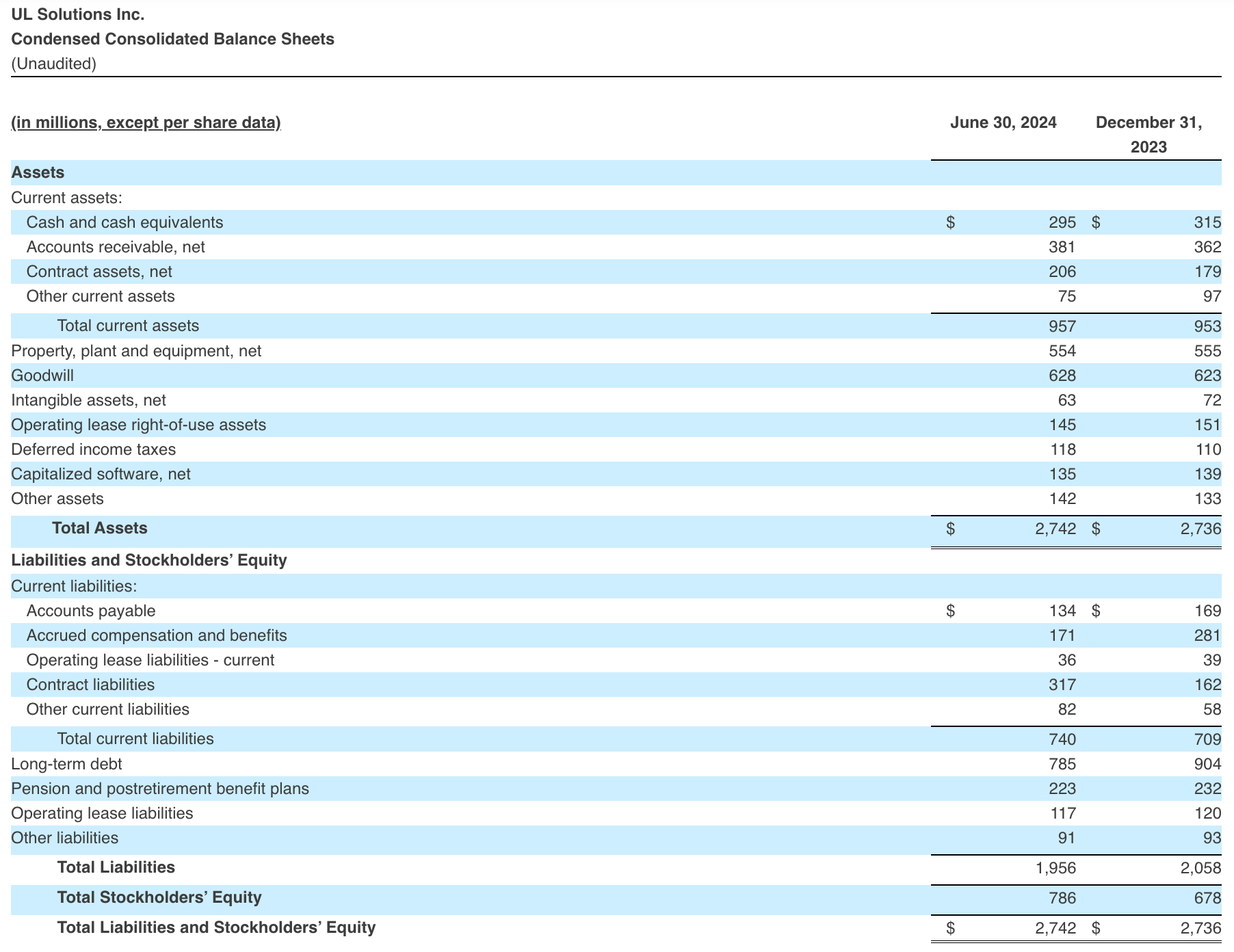
Task: Click '(in millions, except per share data)' text
Action: [x=146, y=122]
